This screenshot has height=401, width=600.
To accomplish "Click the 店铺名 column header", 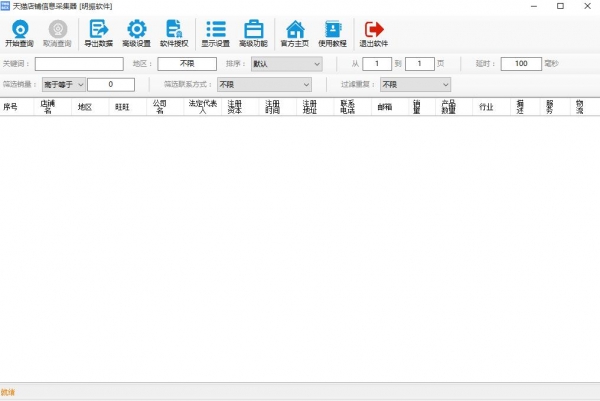I will click(47, 106).
